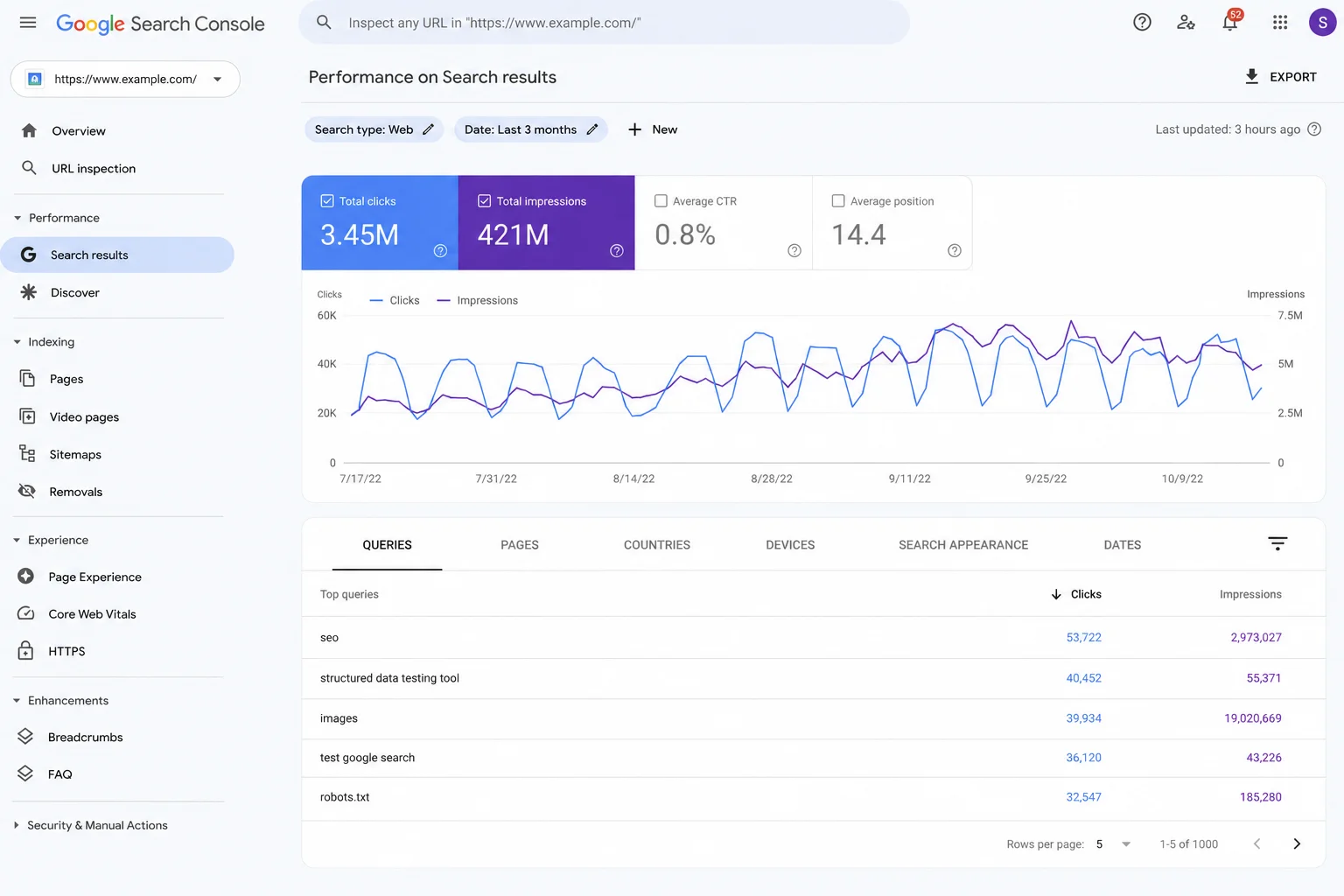Click the Inspect any URL search field
This screenshot has height=896, width=1344.
[604, 23]
